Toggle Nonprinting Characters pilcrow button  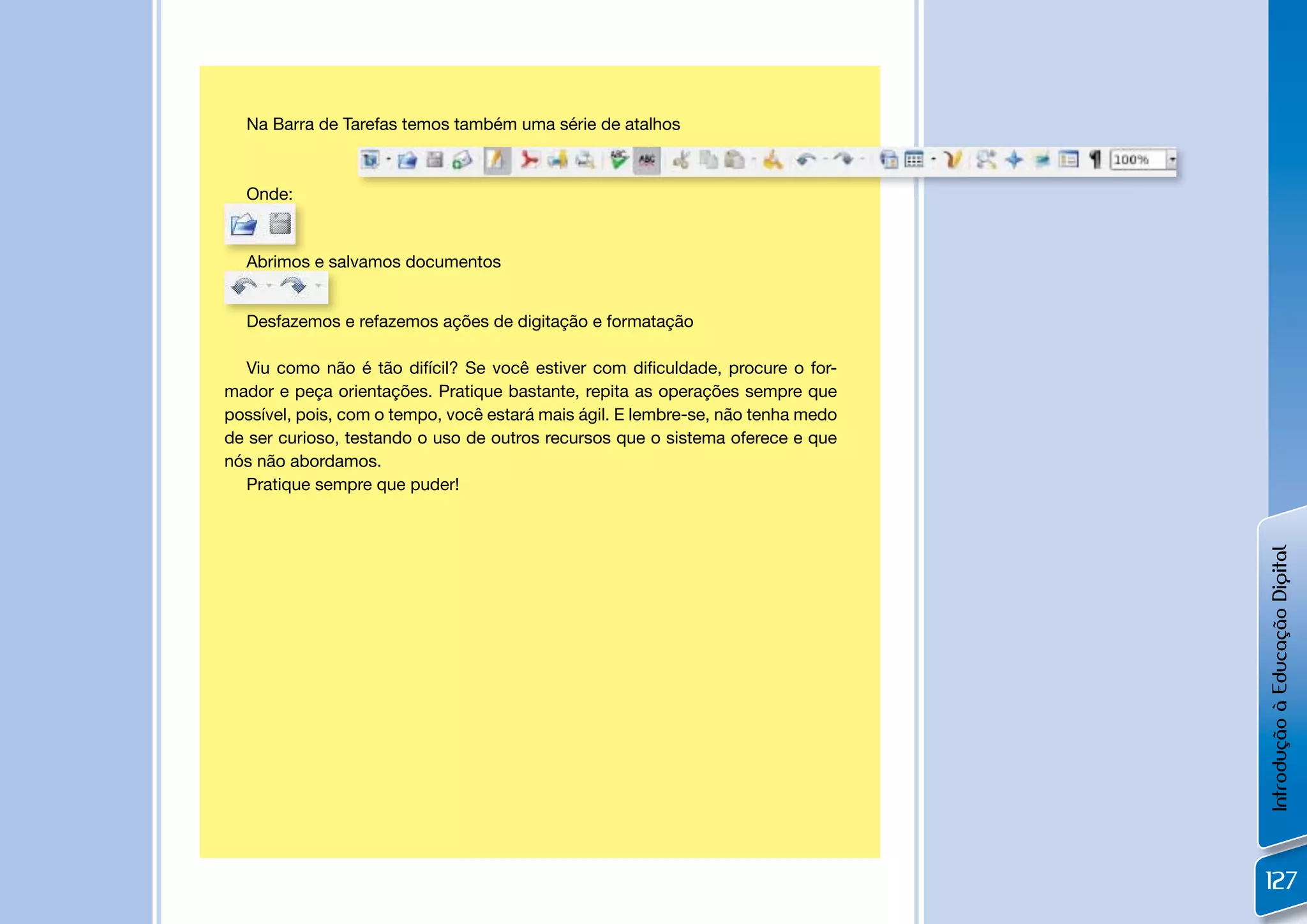pos(1095,160)
